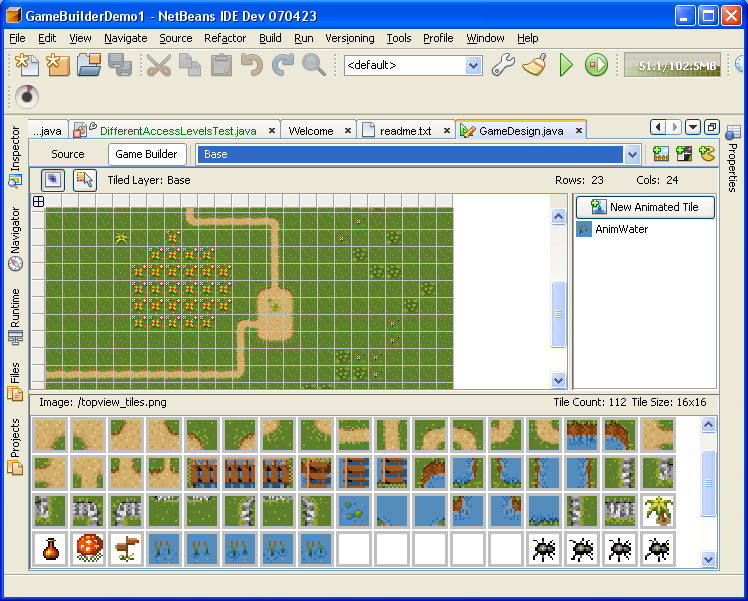
Task: Open the Window menu
Action: pyautogui.click(x=485, y=38)
